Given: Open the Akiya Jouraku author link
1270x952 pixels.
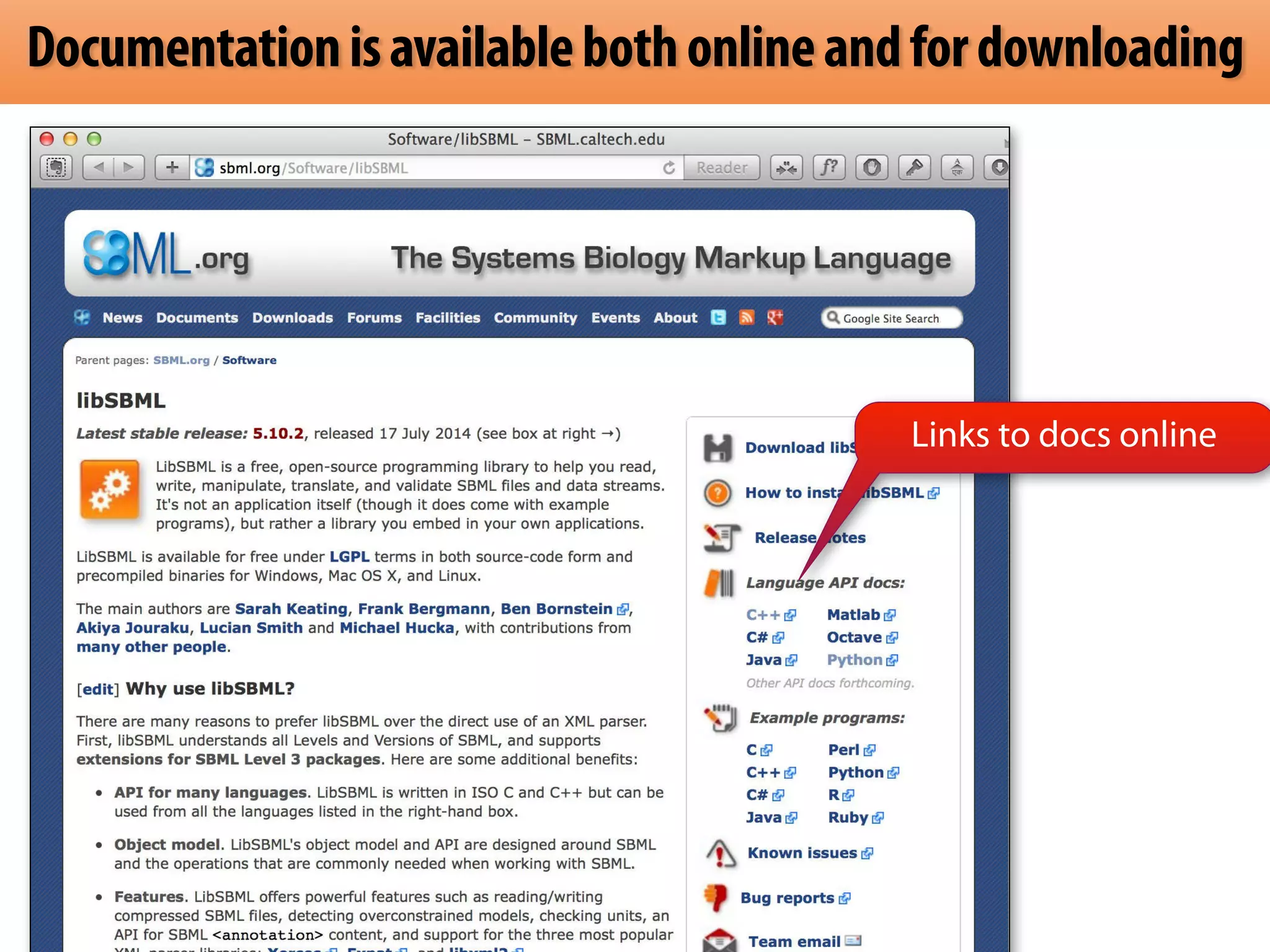Looking at the screenshot, I should pyautogui.click(x=133, y=628).
